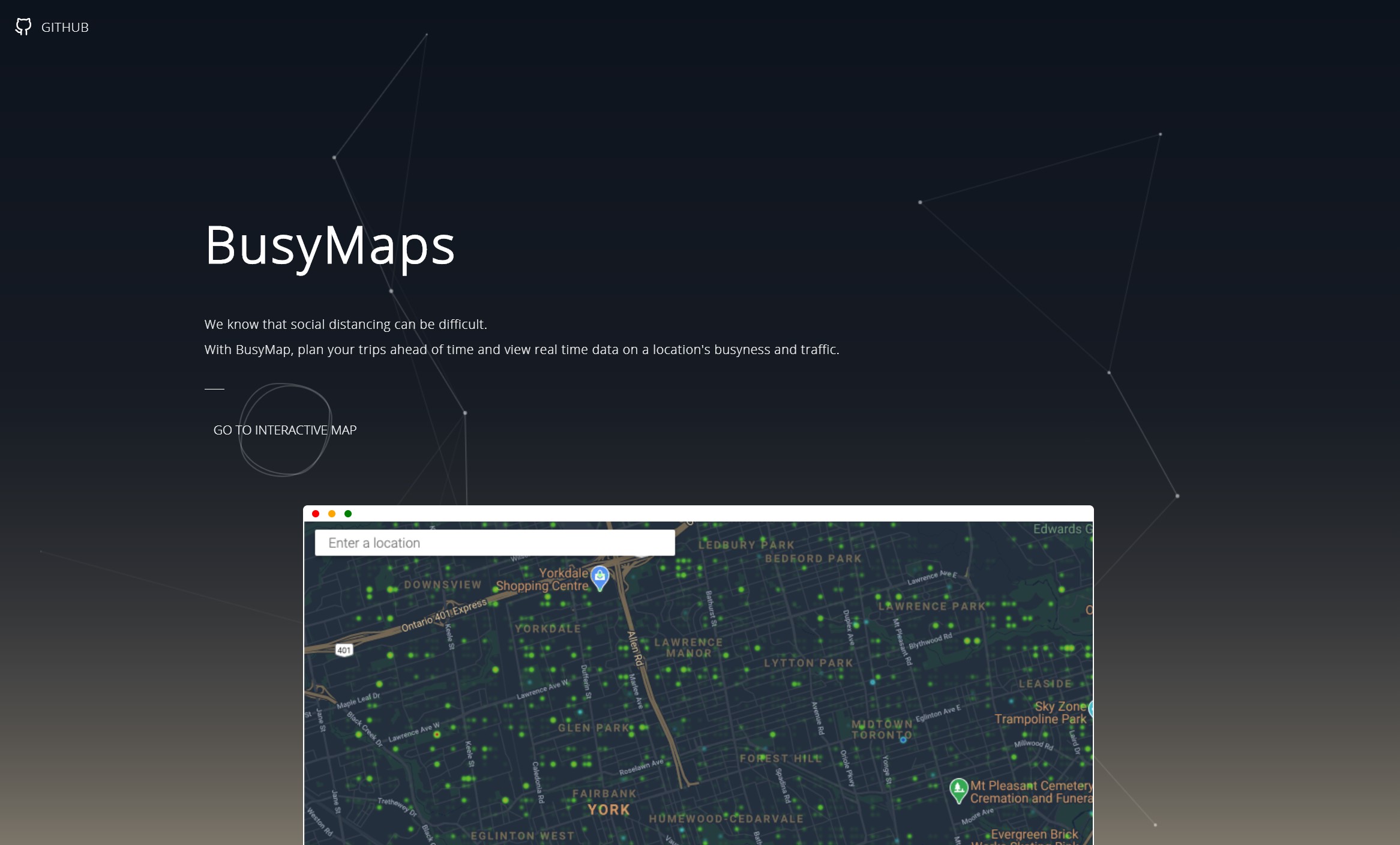This screenshot has width=1400, height=845.
Task: Click the red dot in mock window bar
Action: point(316,514)
